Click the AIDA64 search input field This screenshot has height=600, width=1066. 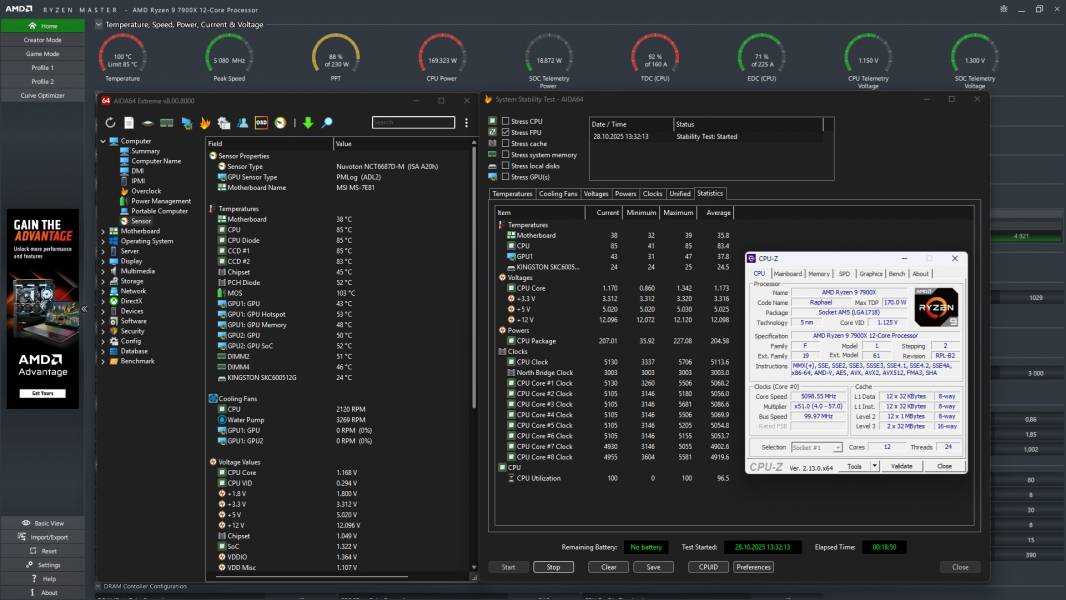(x=414, y=122)
